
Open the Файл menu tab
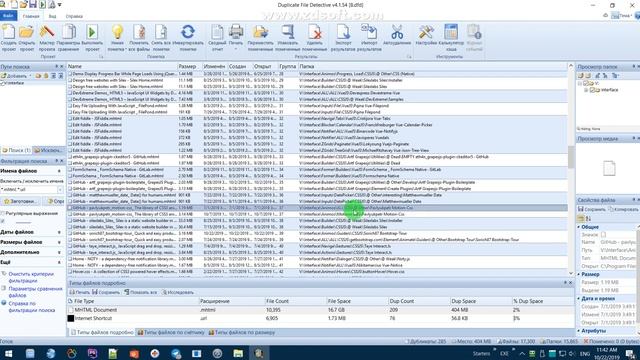[x=8, y=16]
